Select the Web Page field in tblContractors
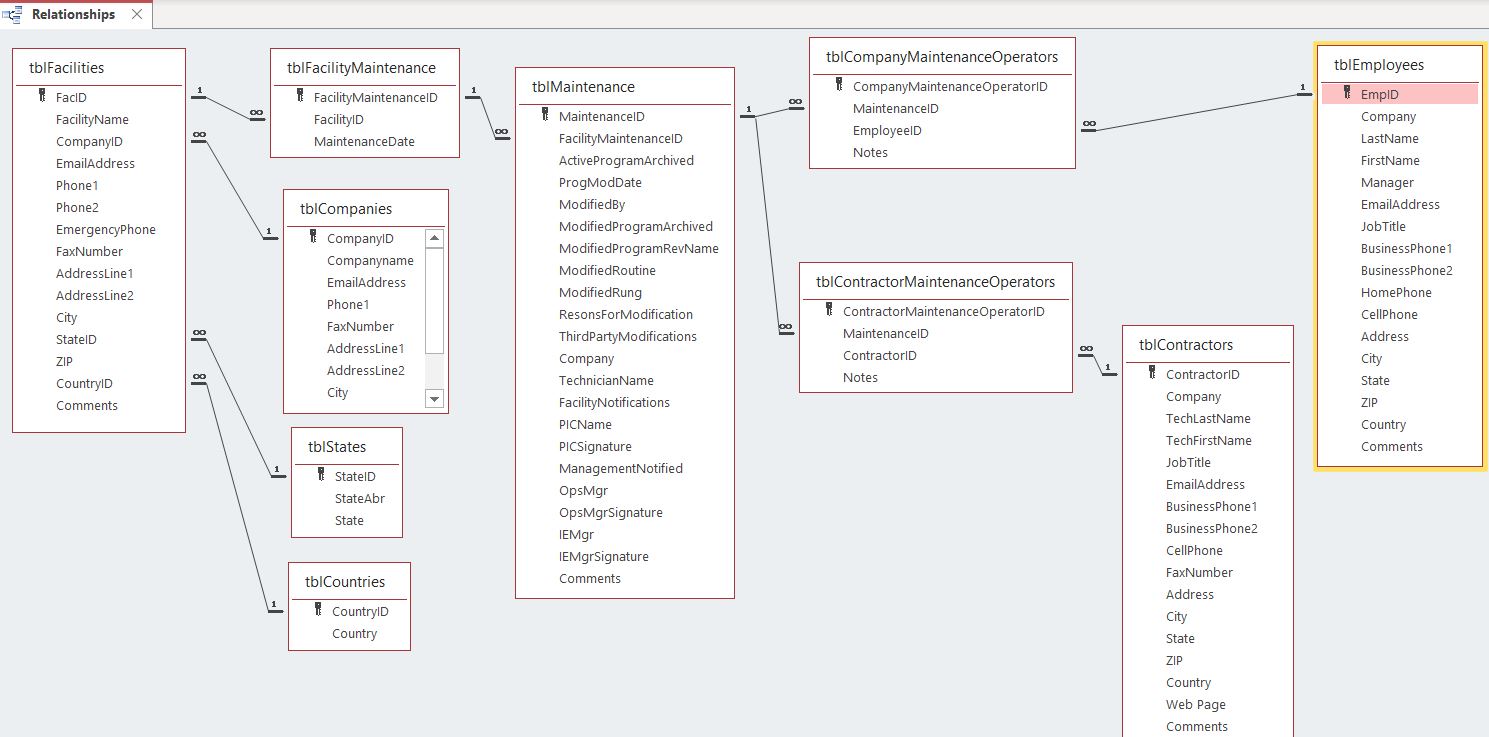1489x737 pixels. tap(1196, 704)
